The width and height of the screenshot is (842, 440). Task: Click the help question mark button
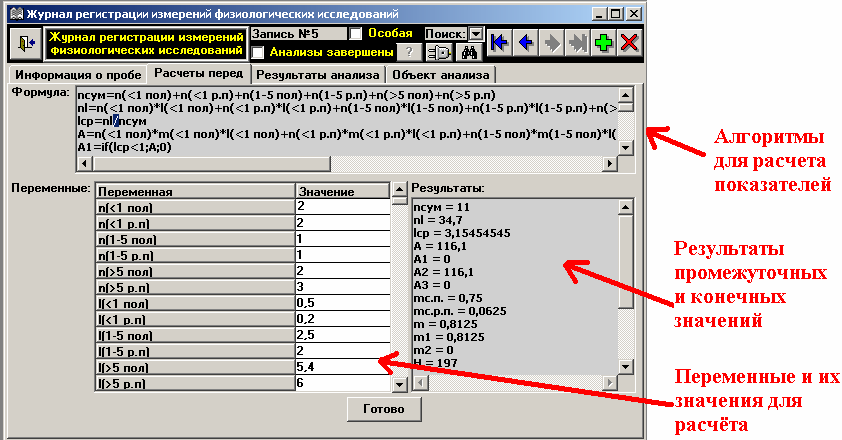click(410, 52)
